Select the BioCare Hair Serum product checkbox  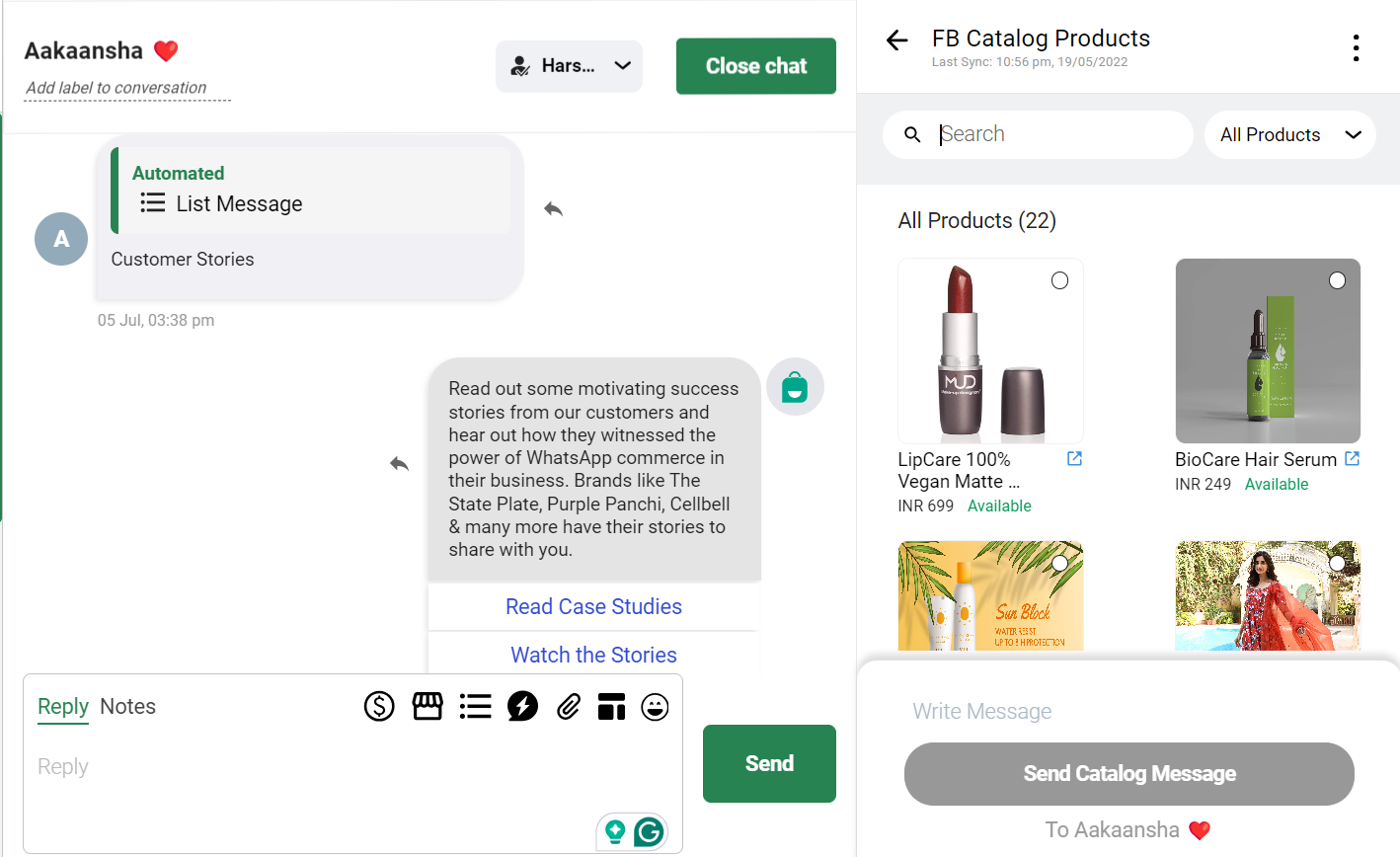click(x=1338, y=280)
